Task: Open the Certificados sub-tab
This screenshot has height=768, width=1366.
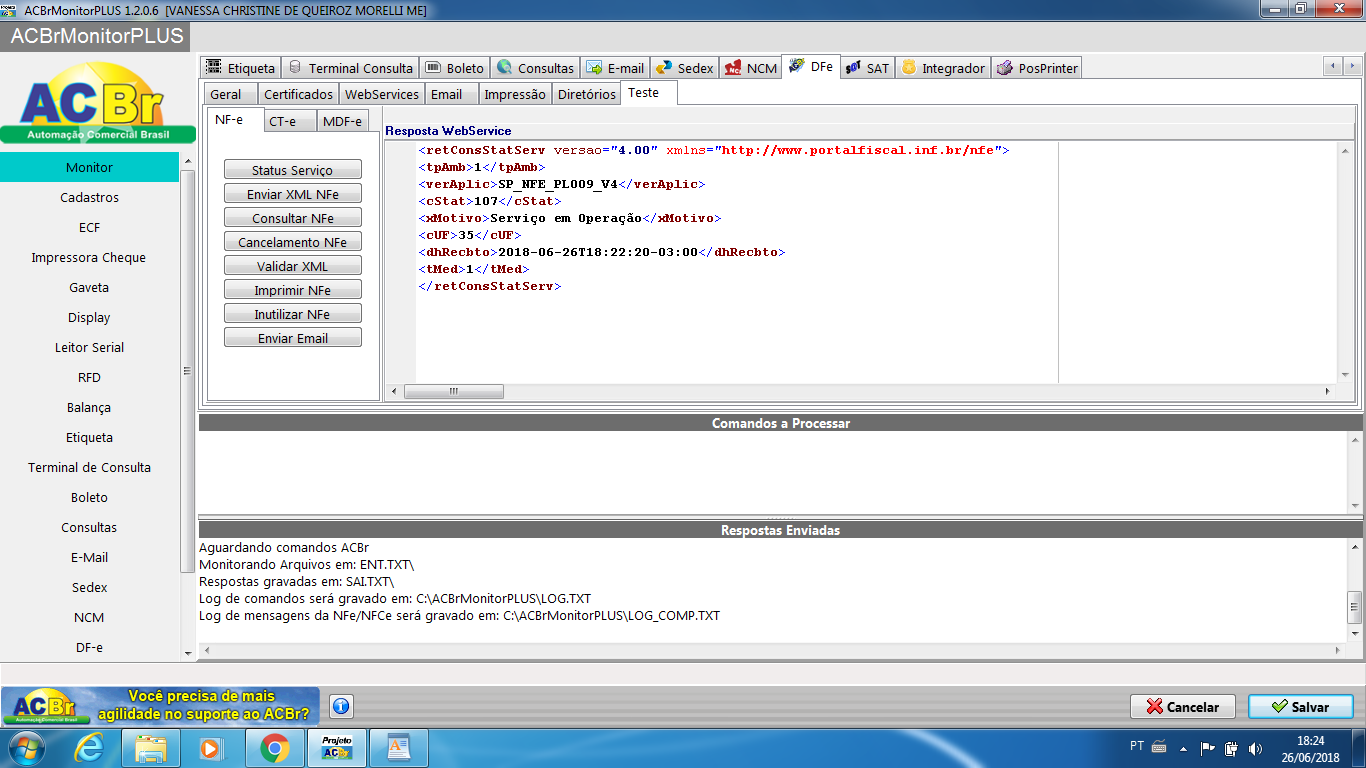Action: (298, 94)
